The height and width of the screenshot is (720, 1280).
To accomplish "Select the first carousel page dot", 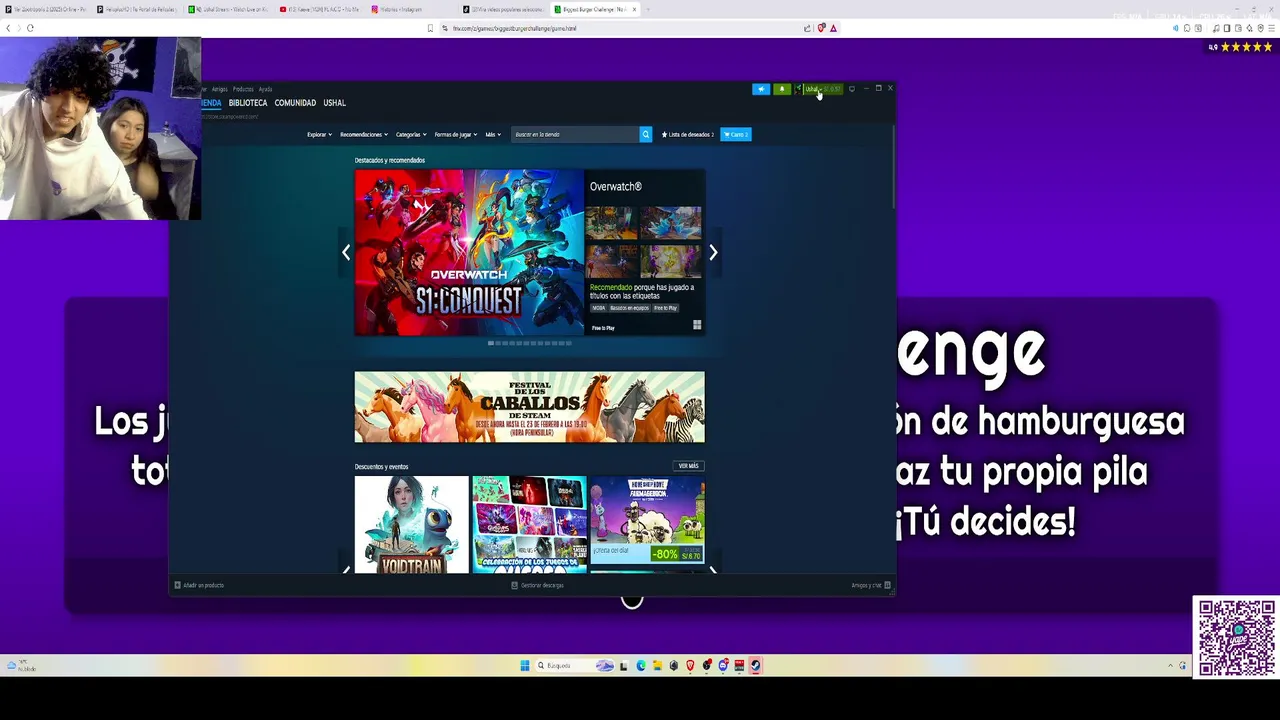I will 491,343.
